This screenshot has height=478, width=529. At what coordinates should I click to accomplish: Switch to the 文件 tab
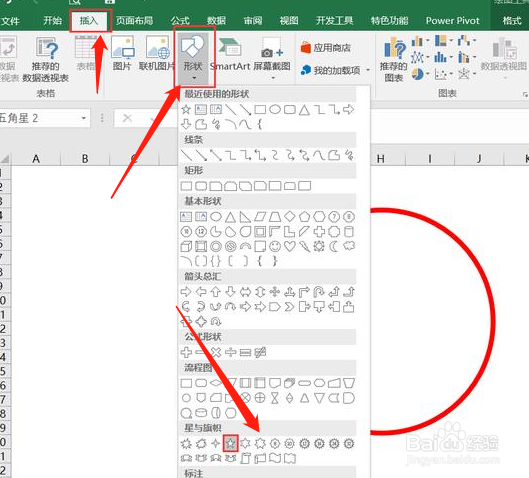click(x=9, y=21)
